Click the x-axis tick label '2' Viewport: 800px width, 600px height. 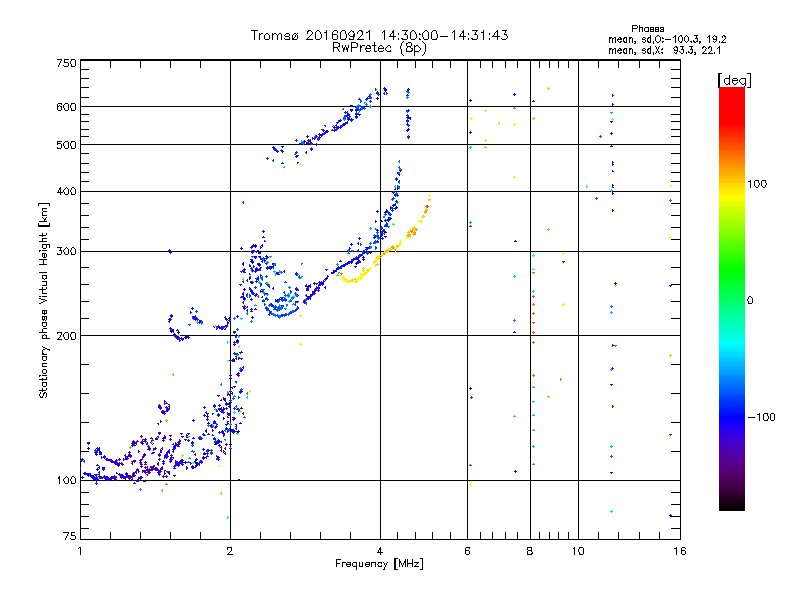[230, 551]
